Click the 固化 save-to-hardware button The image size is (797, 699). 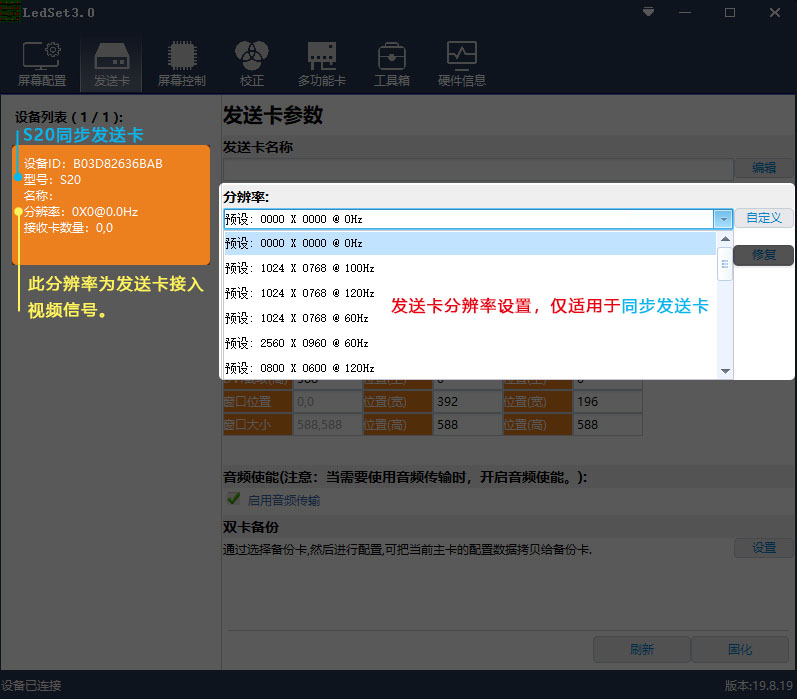click(x=740, y=649)
